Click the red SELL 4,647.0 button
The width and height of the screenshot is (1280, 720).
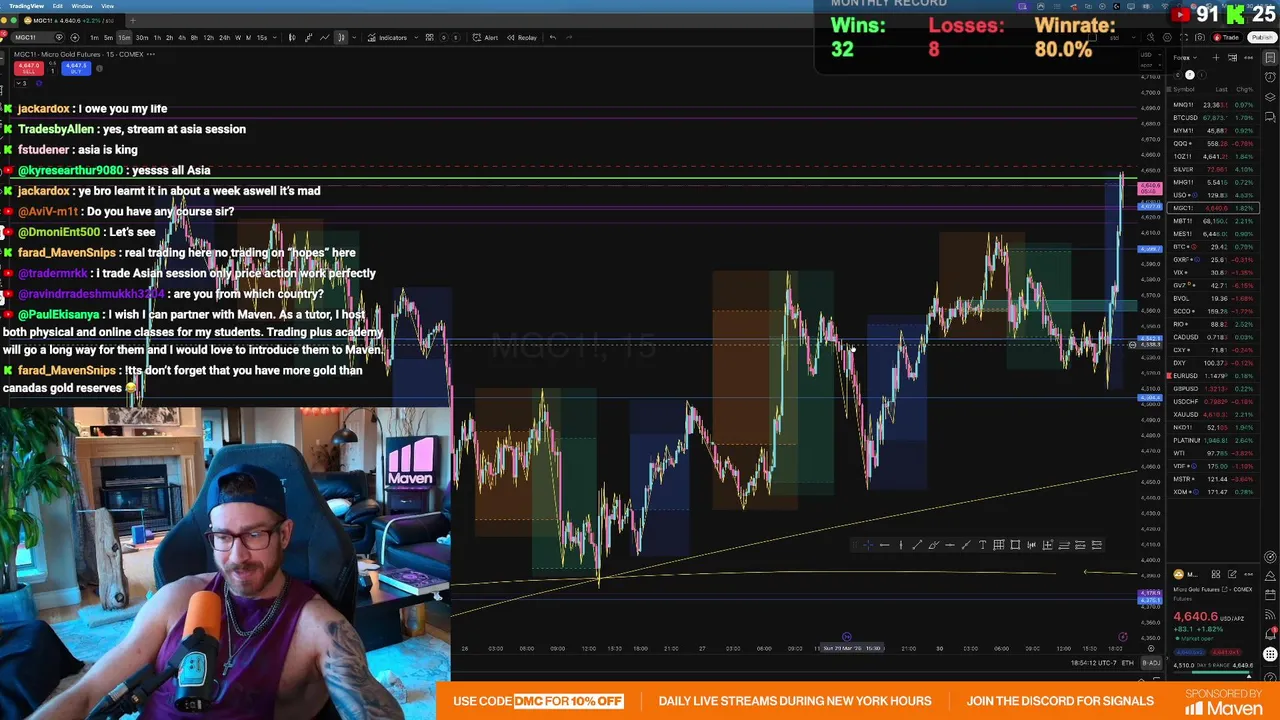pos(29,68)
